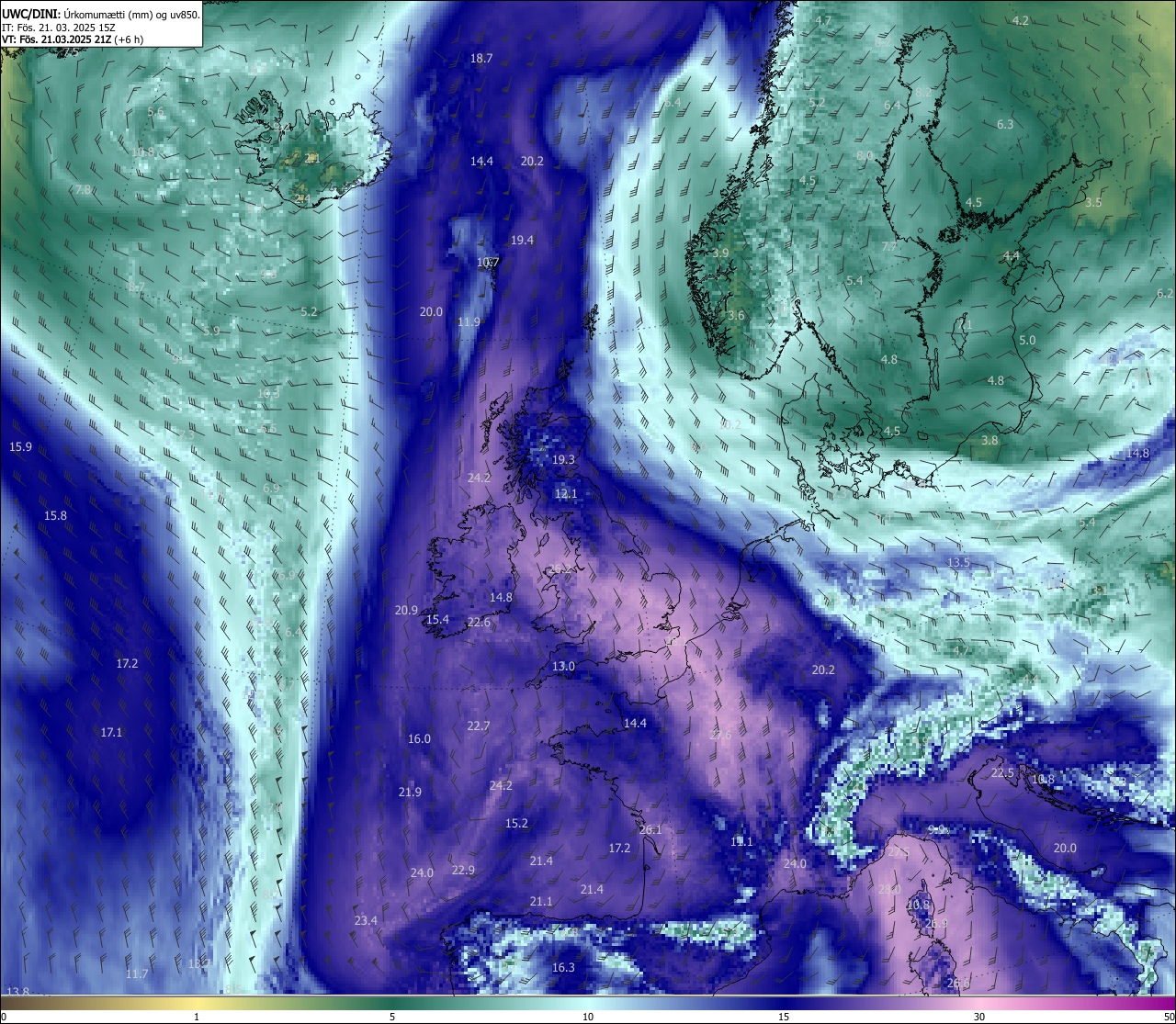Click the 11.1 value label
Image resolution: width=1176 pixels, height=1024 pixels.
coord(741,842)
